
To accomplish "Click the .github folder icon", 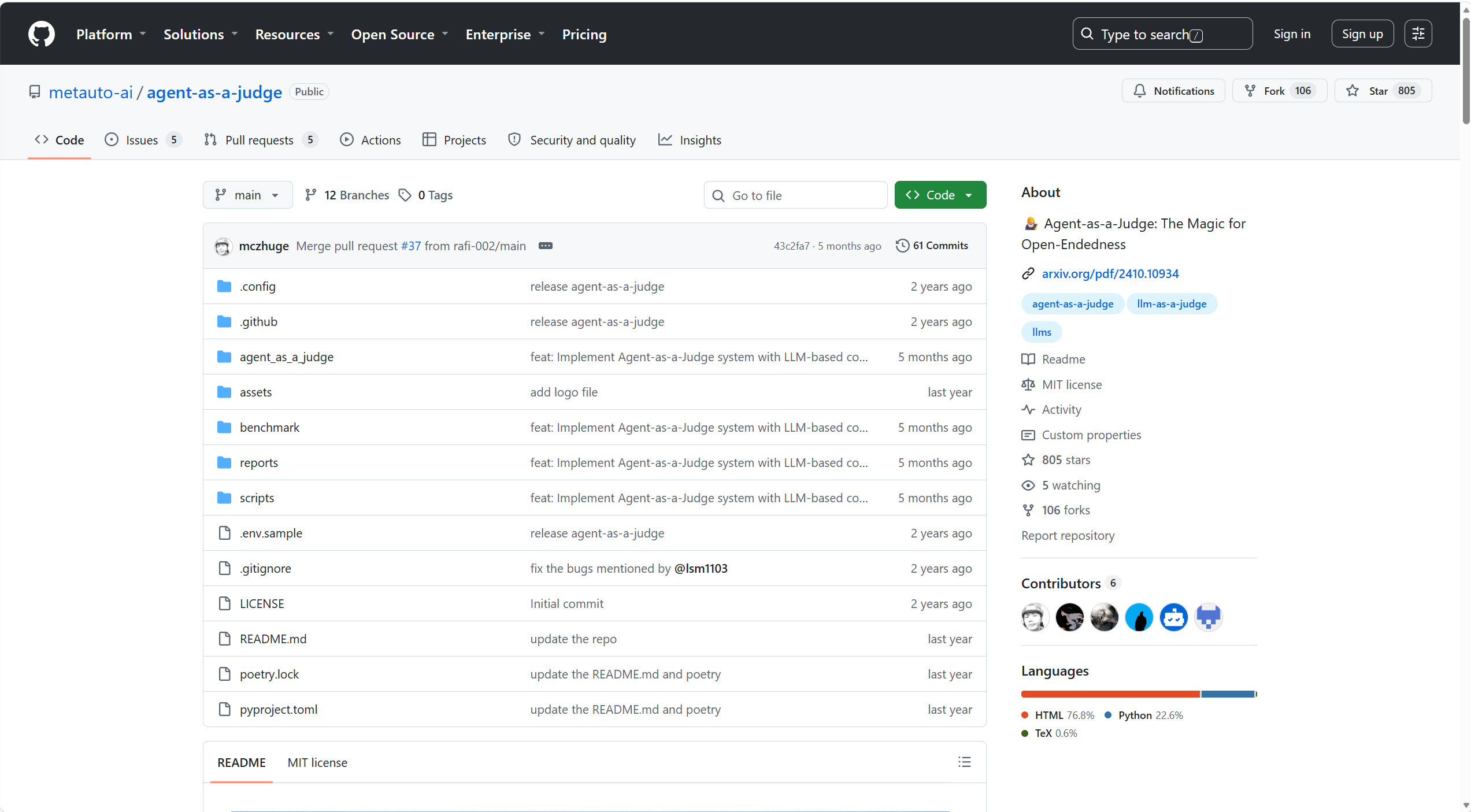I will click(224, 322).
